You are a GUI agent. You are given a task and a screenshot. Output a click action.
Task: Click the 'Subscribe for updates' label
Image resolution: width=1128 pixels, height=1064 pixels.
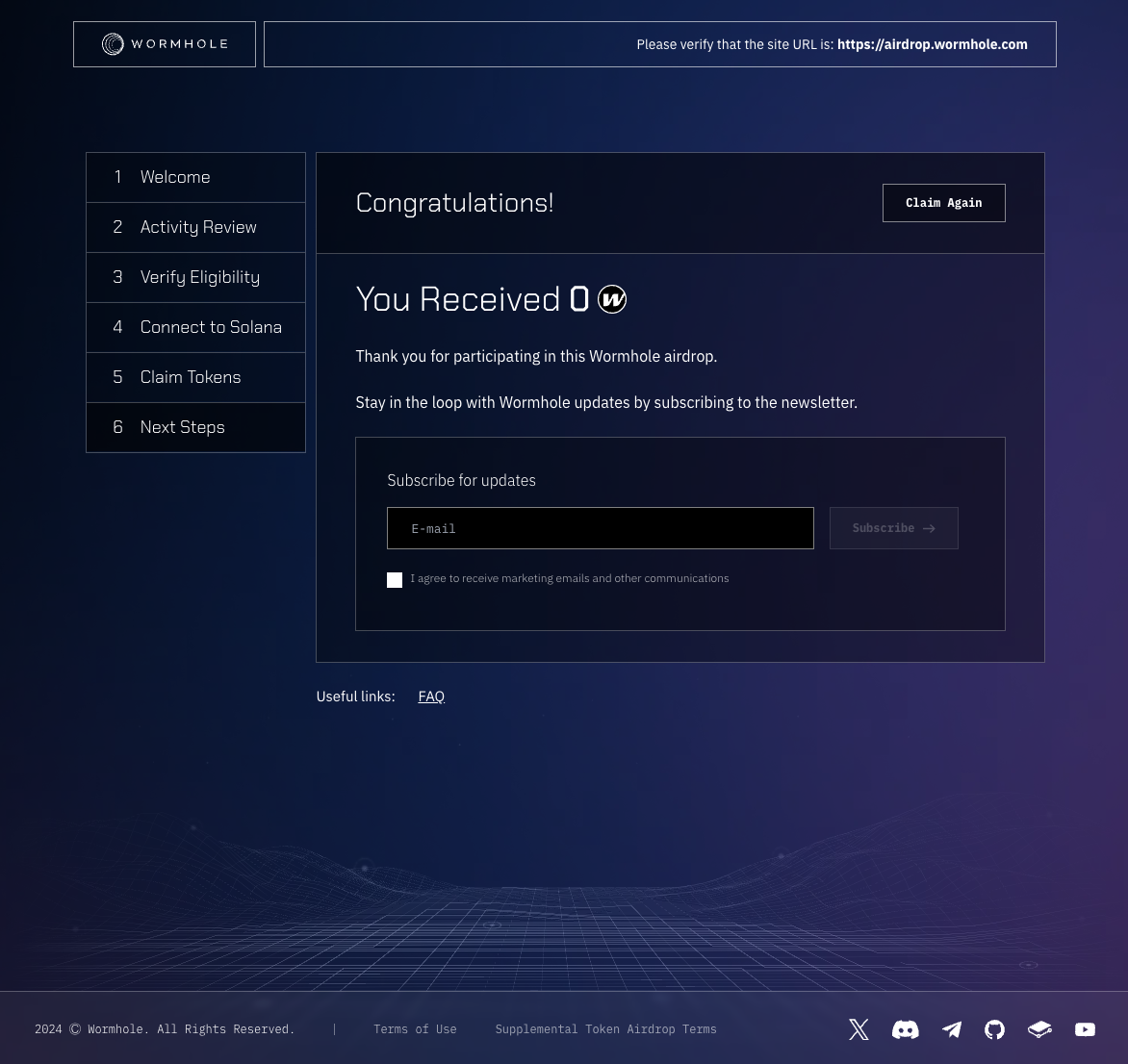click(461, 480)
